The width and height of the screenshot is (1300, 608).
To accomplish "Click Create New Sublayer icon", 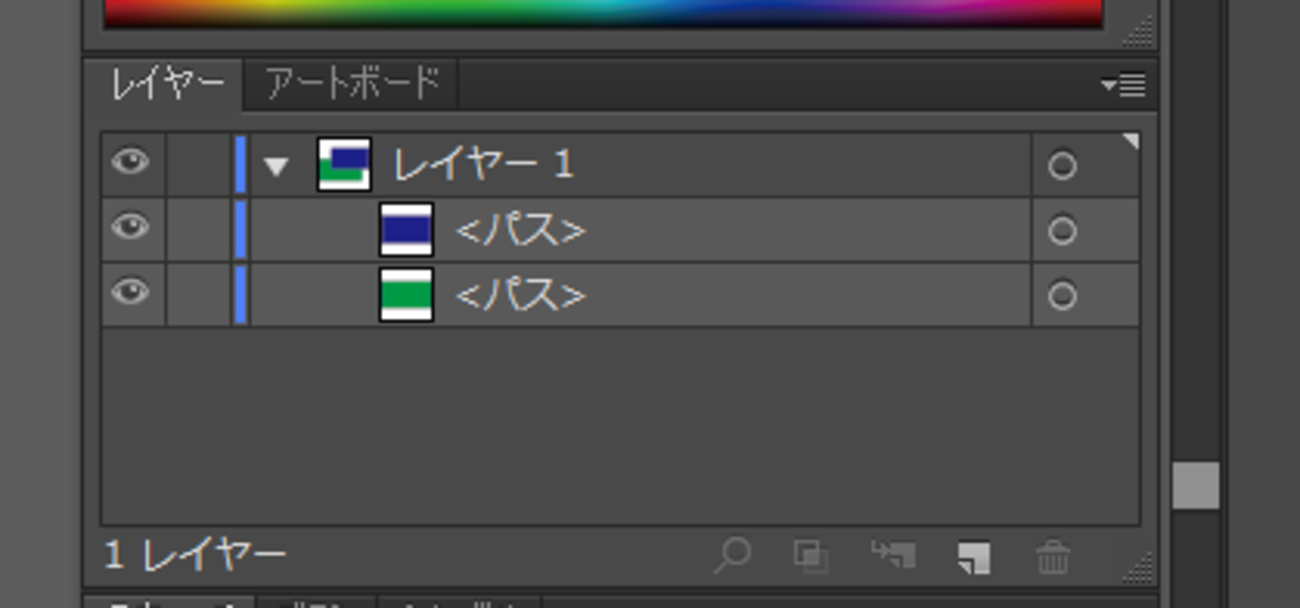I will (892, 555).
